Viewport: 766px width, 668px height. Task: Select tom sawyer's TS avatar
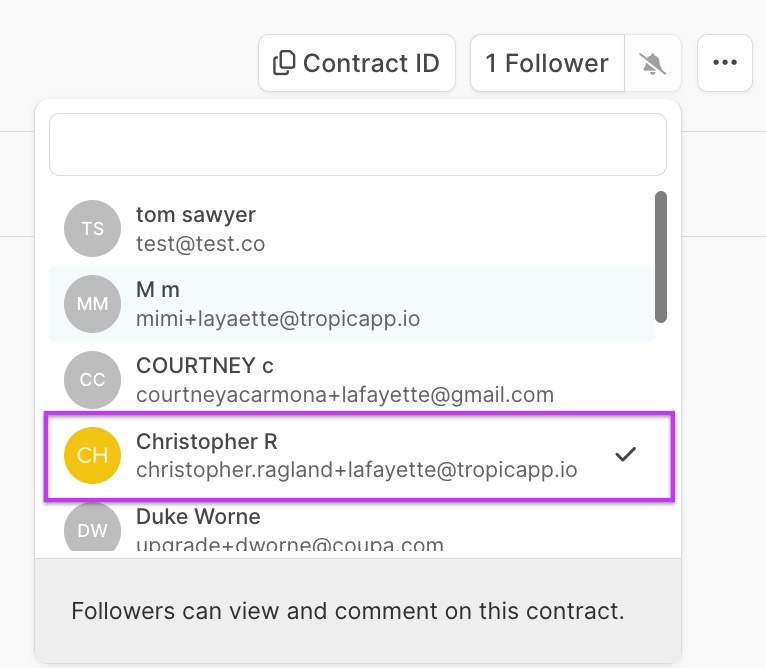click(x=92, y=228)
